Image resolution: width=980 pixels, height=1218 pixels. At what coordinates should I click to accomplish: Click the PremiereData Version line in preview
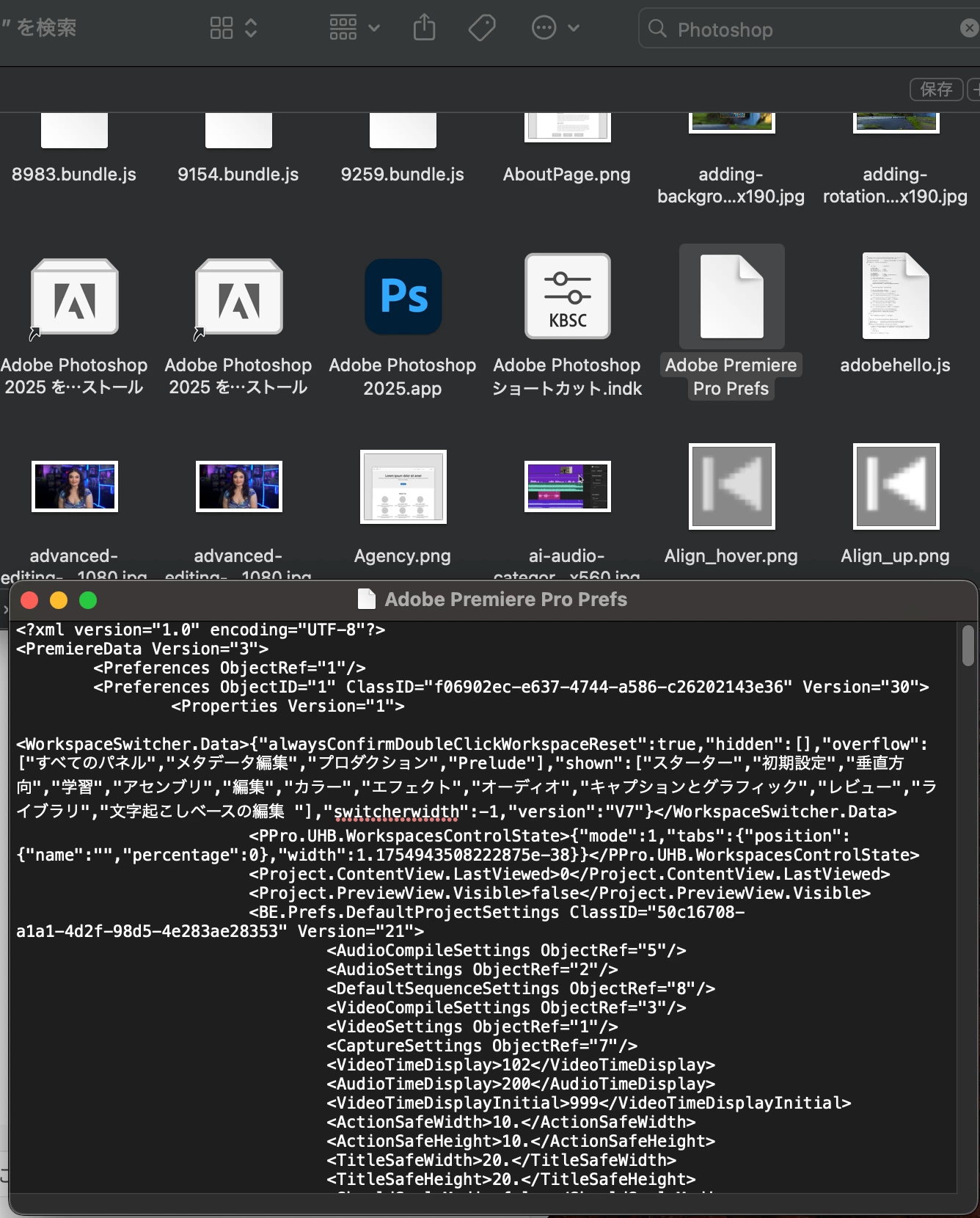click(x=142, y=649)
